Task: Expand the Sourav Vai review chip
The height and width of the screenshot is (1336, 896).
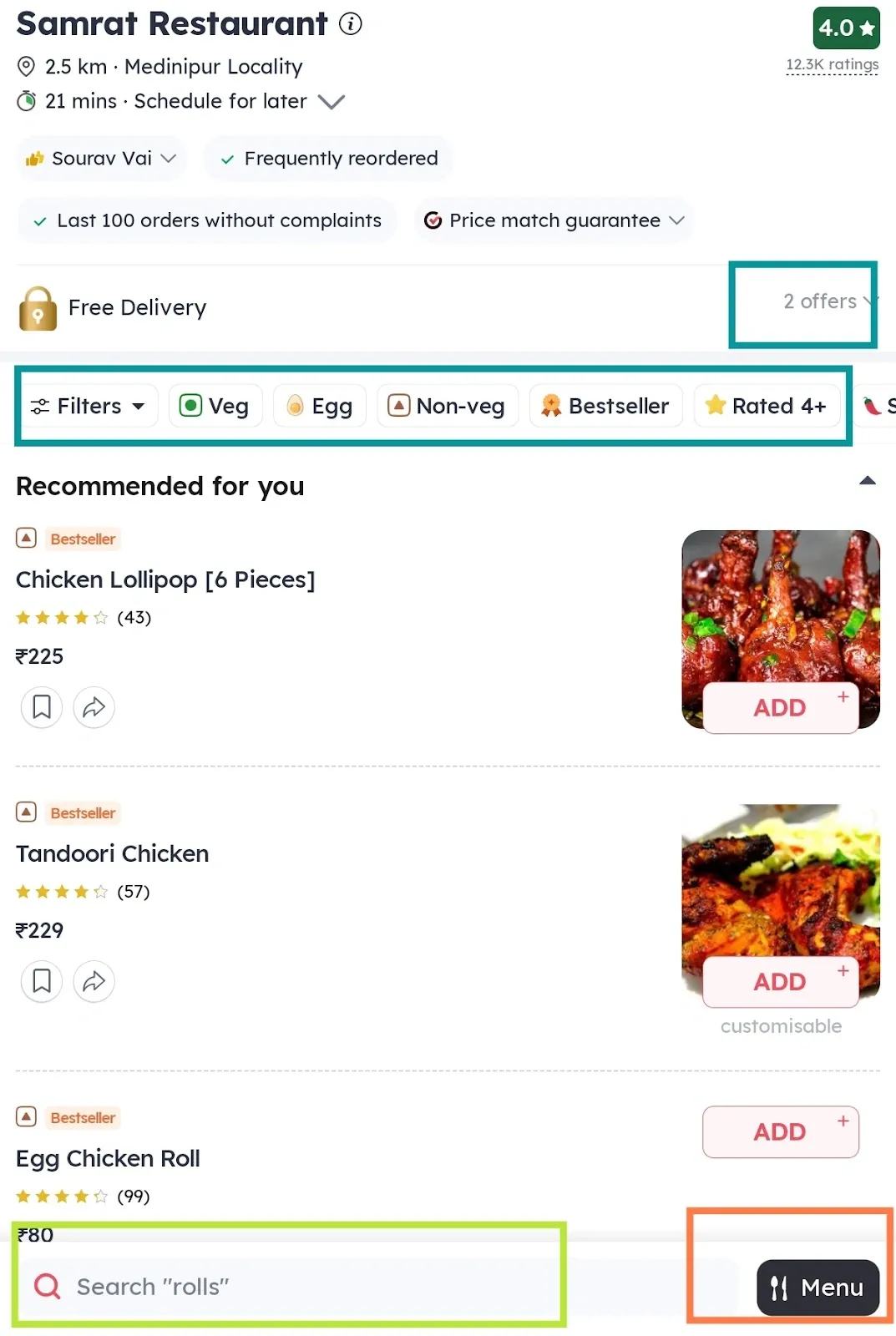Action: pos(100,158)
